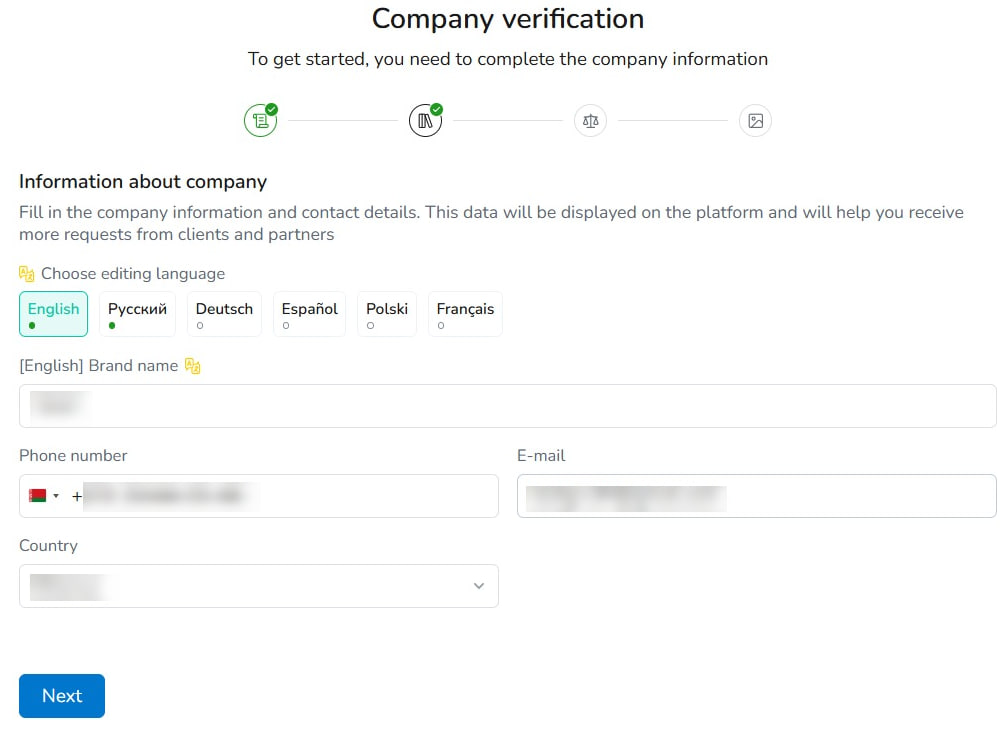The height and width of the screenshot is (729, 1004).
Task: Click the Belarus flag icon in phone field
Action: coord(37,496)
